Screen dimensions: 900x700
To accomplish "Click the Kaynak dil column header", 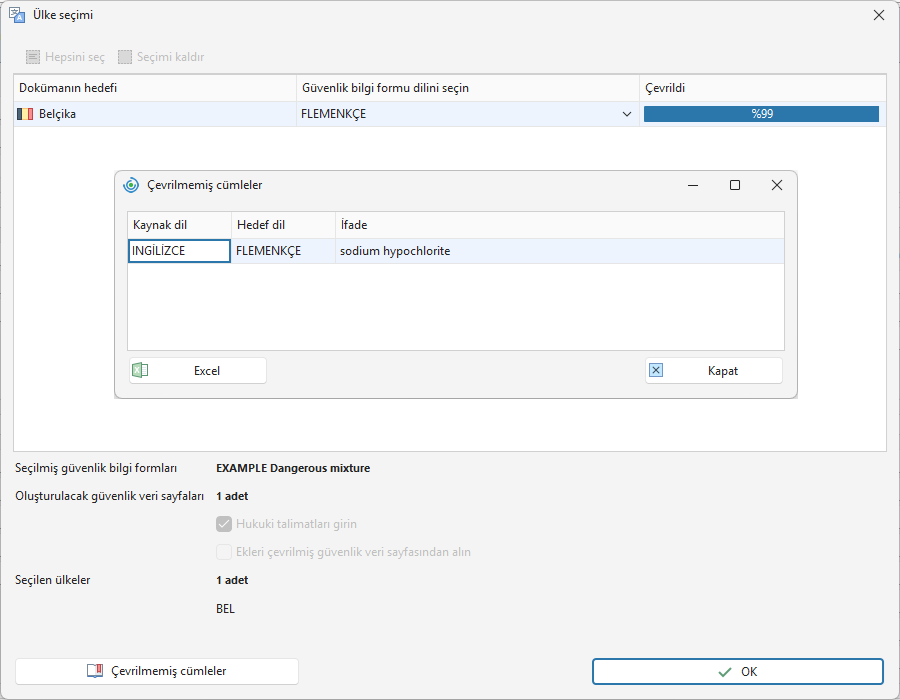I will coord(180,225).
